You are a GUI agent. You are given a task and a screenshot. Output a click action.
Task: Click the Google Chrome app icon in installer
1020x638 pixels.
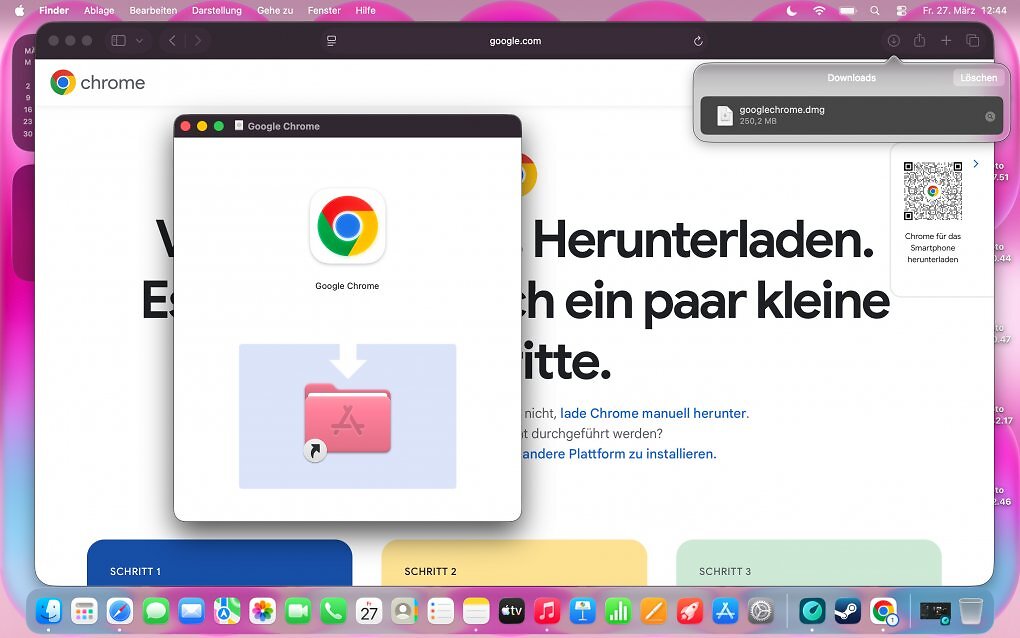tap(347, 226)
